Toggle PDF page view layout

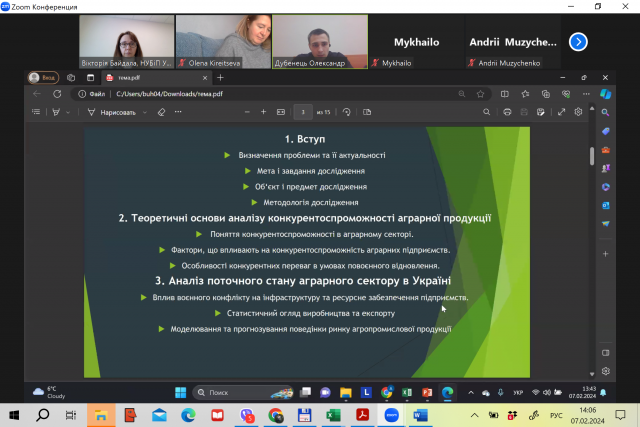point(367,112)
